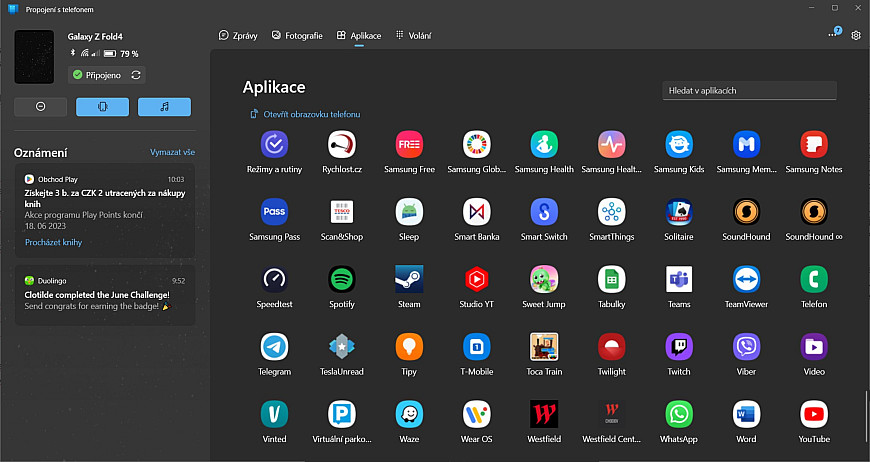Toggle Do Not Disturb on phone
Viewport: 870px width, 462px height.
41,107
